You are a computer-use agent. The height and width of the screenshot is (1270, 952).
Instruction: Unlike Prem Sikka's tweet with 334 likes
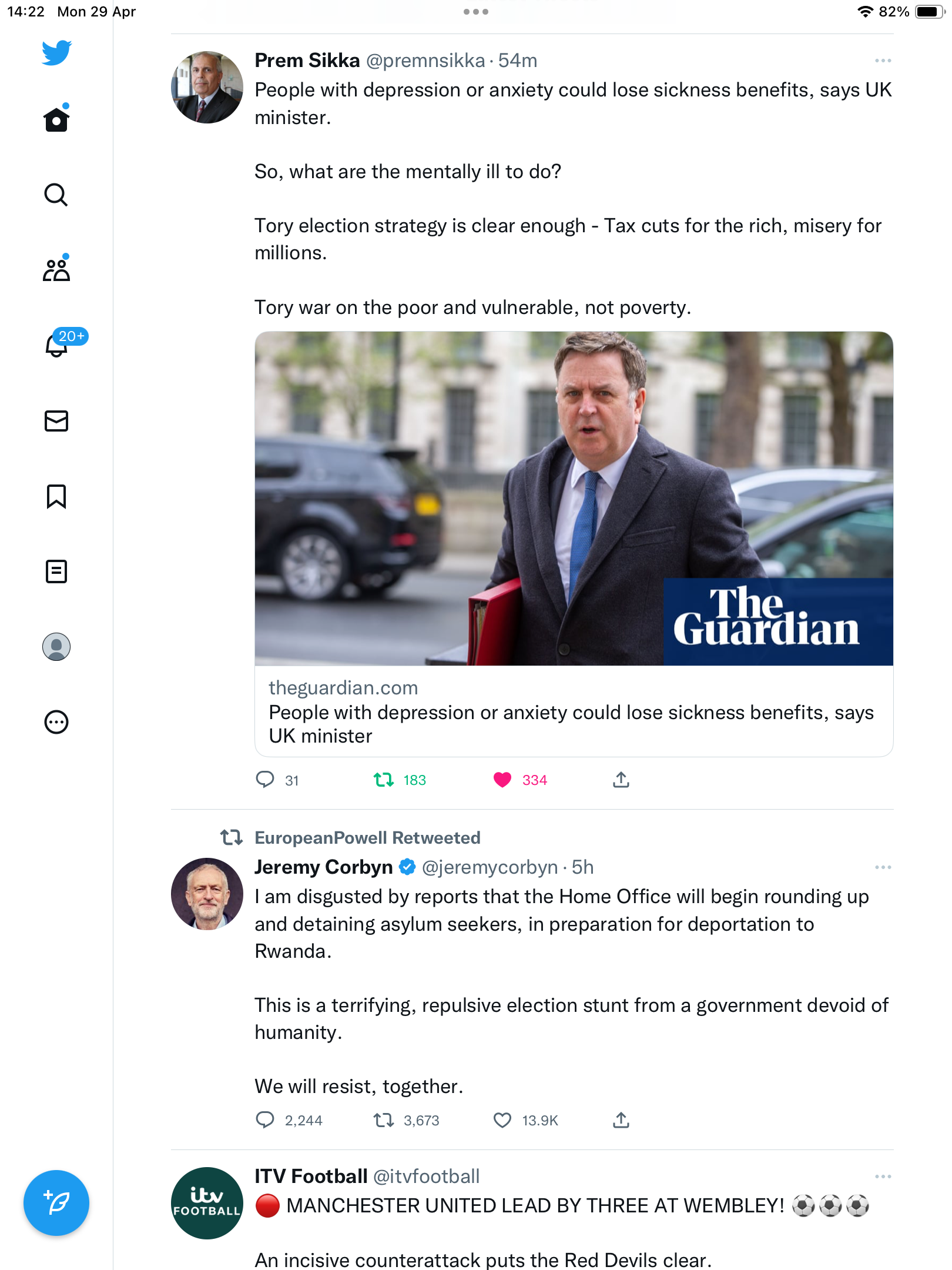tap(503, 780)
